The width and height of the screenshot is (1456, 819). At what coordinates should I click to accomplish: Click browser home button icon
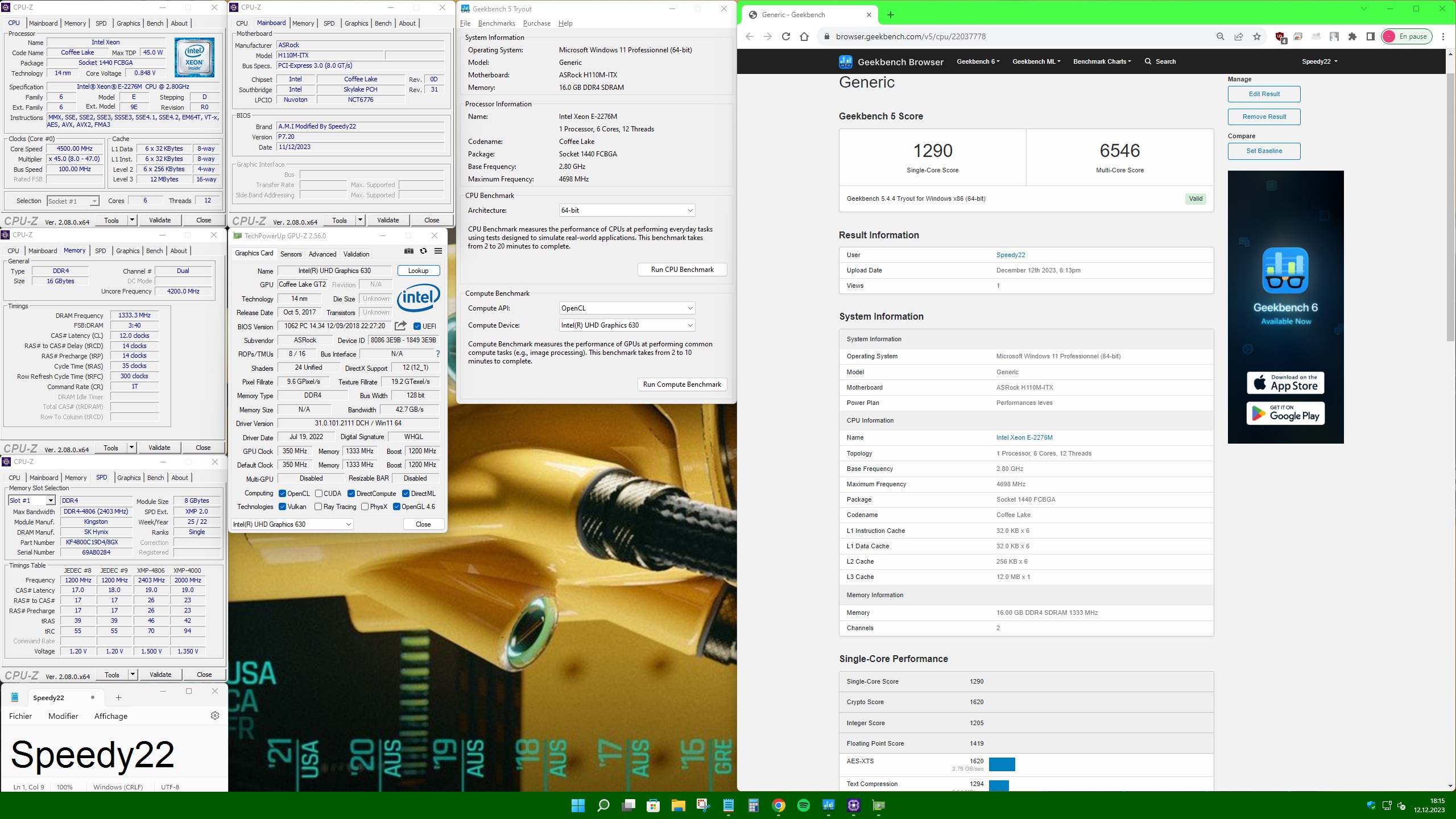pyautogui.click(x=804, y=36)
